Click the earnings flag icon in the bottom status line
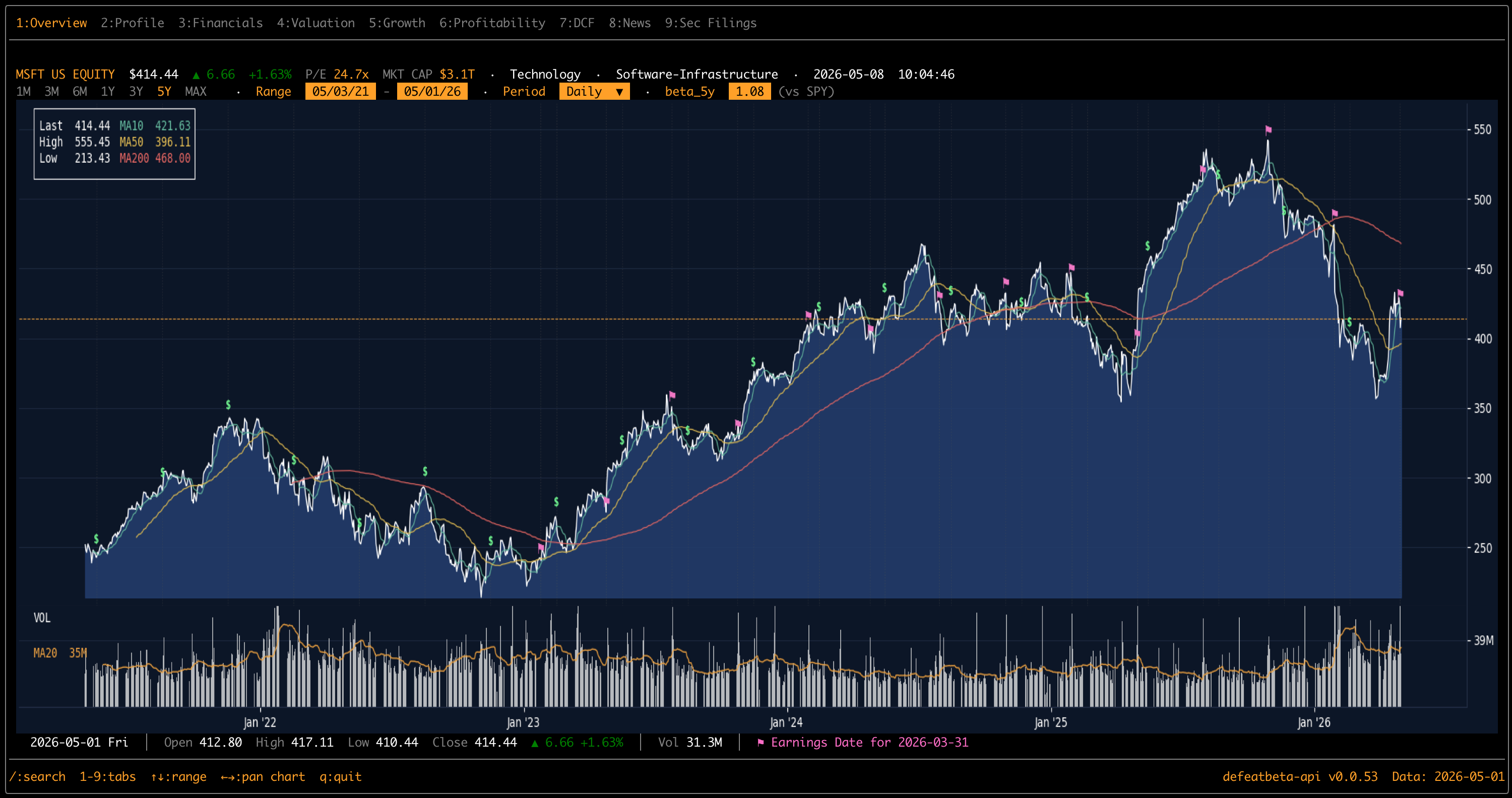 coord(761,742)
